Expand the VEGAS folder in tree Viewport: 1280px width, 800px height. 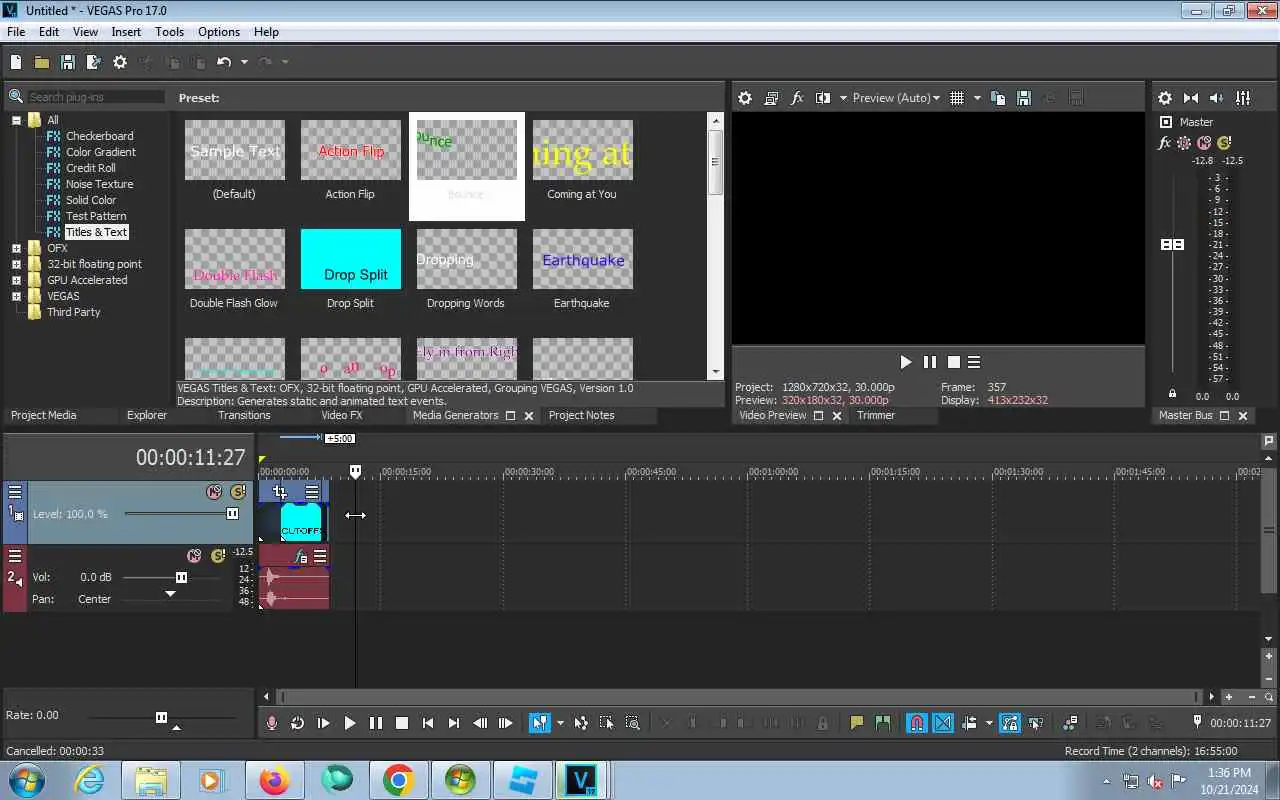pyautogui.click(x=16, y=296)
